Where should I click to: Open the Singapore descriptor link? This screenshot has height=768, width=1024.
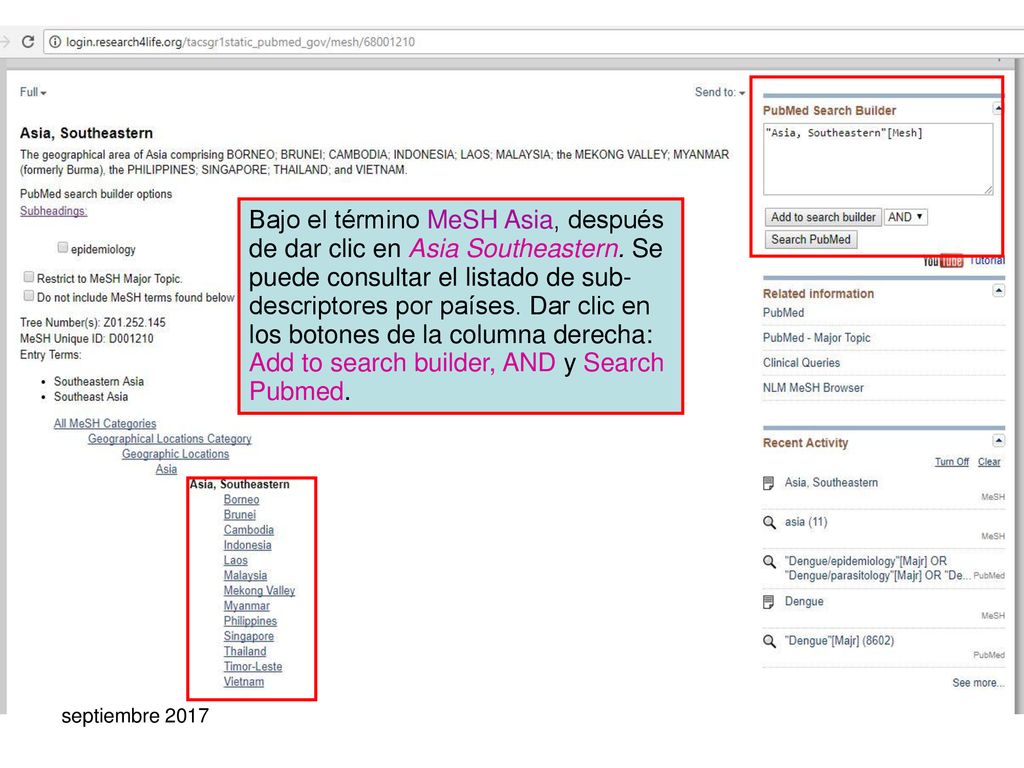click(x=248, y=636)
